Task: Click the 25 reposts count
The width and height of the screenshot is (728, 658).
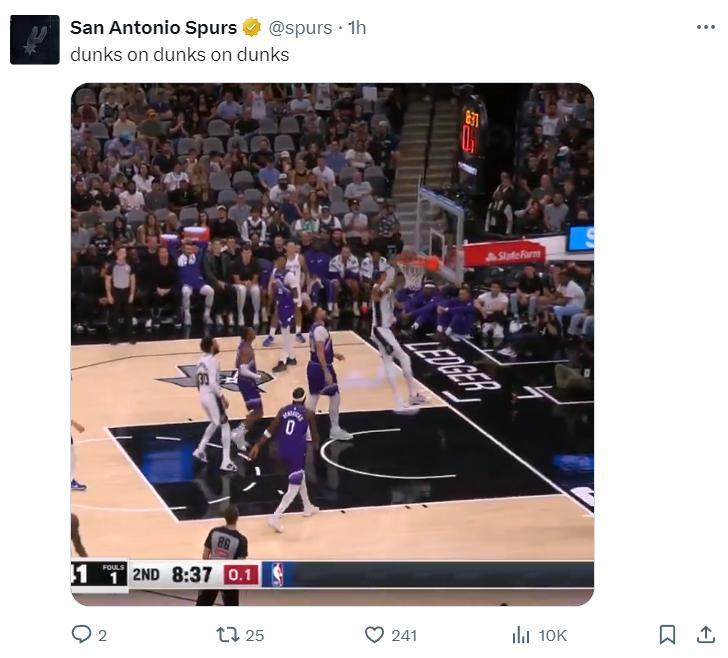Action: pyautogui.click(x=254, y=635)
